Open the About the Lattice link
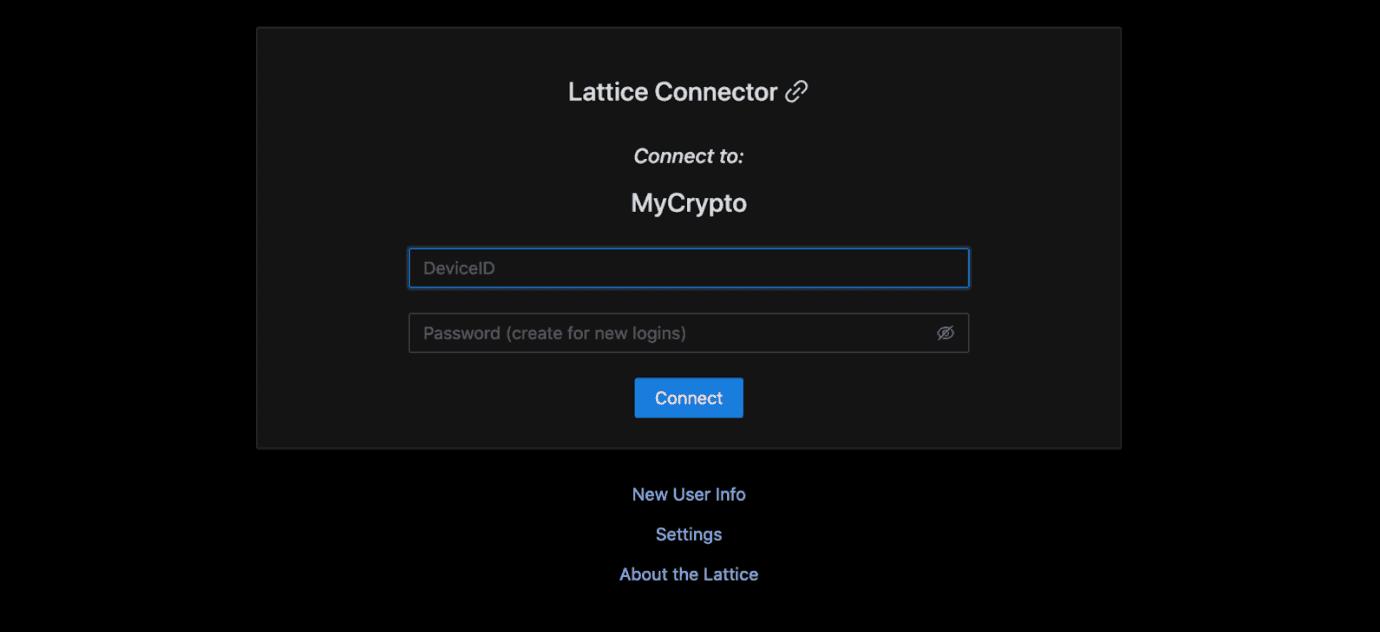 (x=689, y=574)
